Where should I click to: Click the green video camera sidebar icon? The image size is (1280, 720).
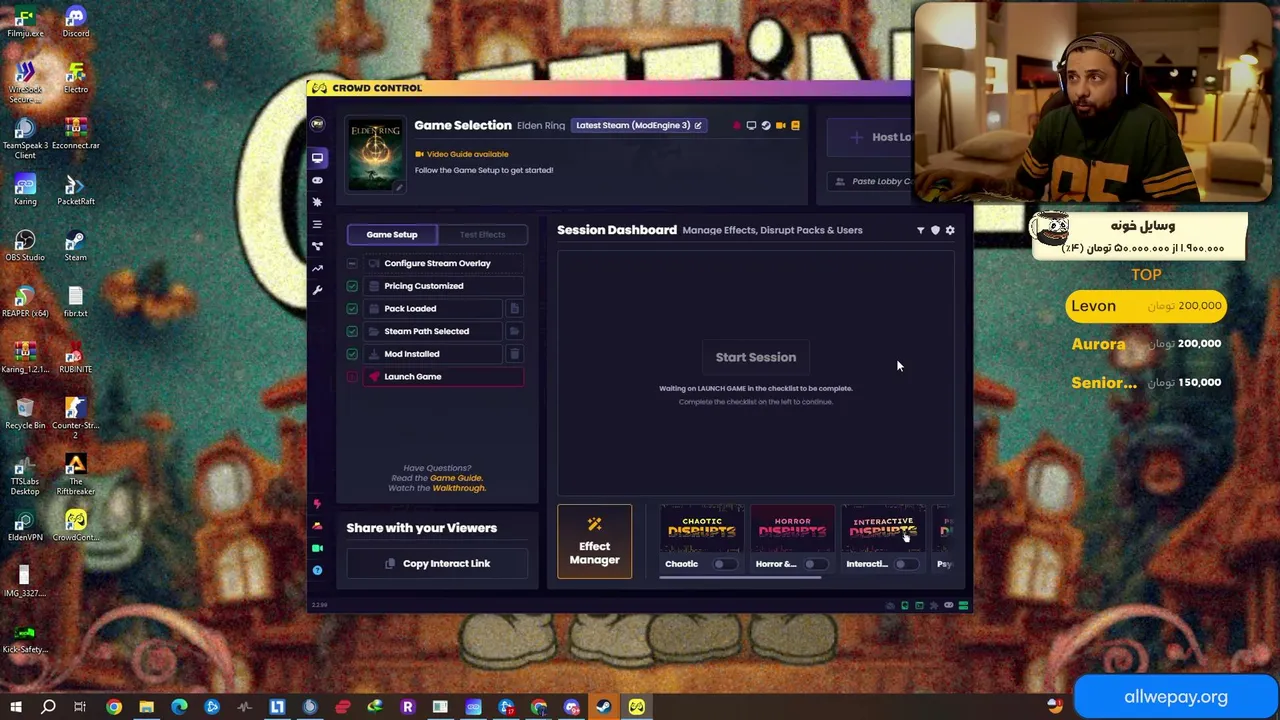pos(317,548)
